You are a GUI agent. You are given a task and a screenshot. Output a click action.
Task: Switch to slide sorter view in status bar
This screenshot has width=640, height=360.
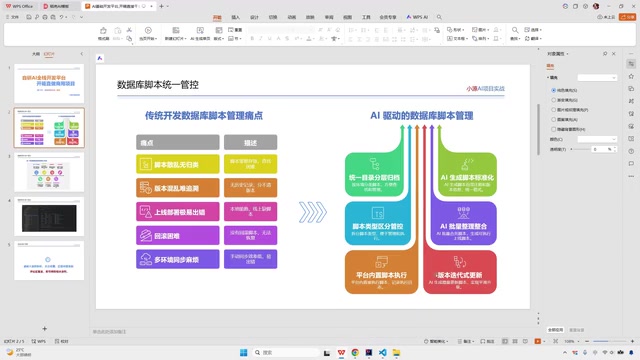[x=515, y=341]
